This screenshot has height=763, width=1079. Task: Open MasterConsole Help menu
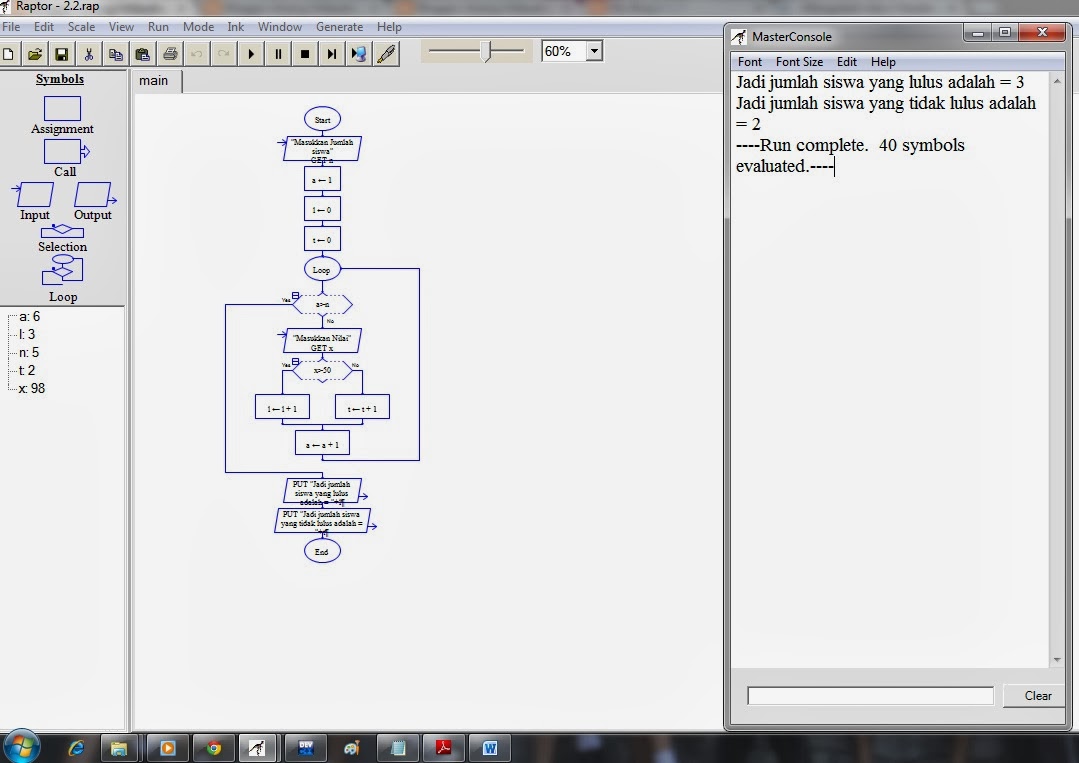883,62
